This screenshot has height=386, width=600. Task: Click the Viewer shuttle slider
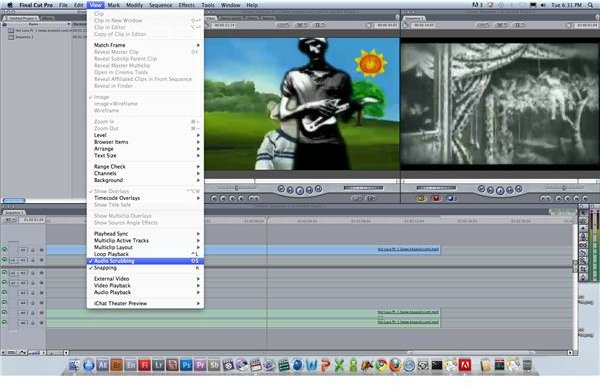236,188
